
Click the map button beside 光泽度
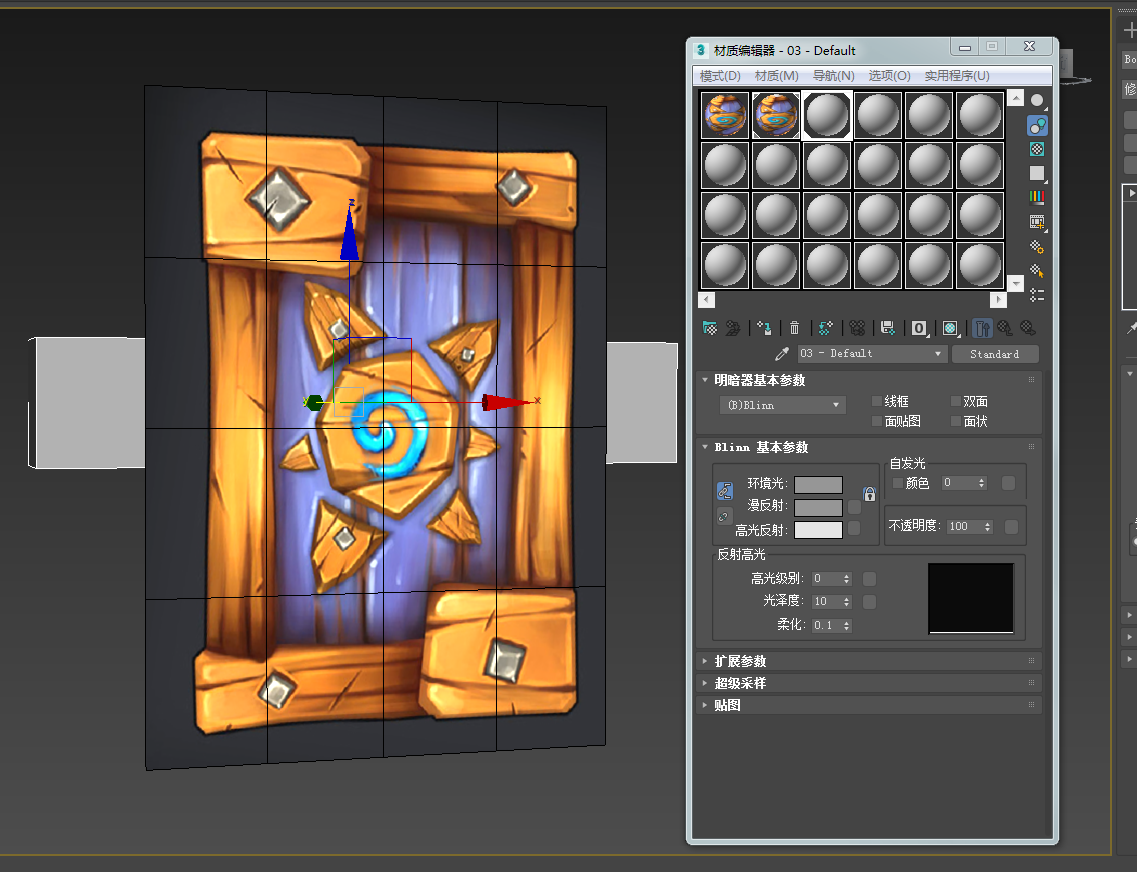tap(869, 602)
